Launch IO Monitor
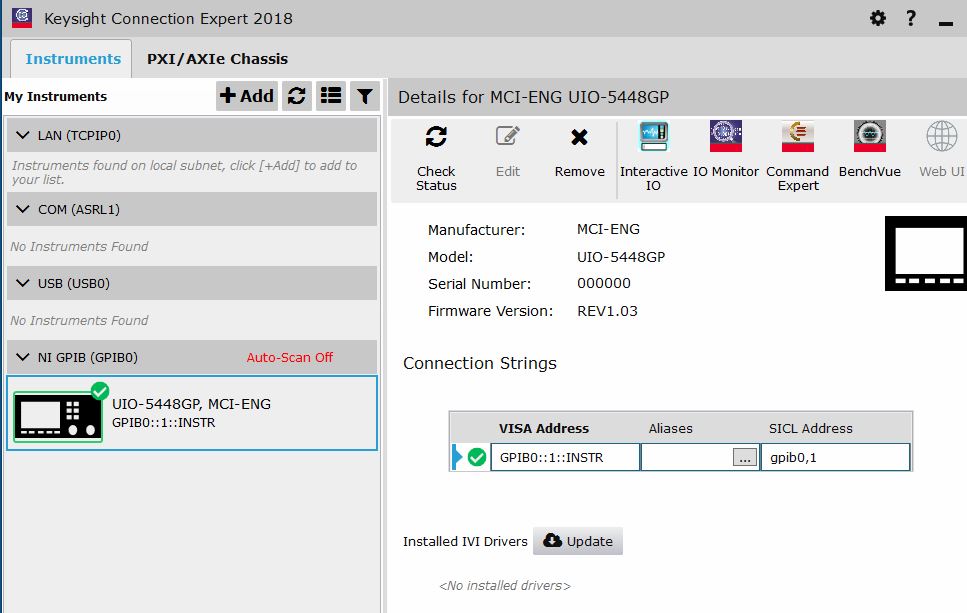This screenshot has width=967, height=613. [x=726, y=150]
